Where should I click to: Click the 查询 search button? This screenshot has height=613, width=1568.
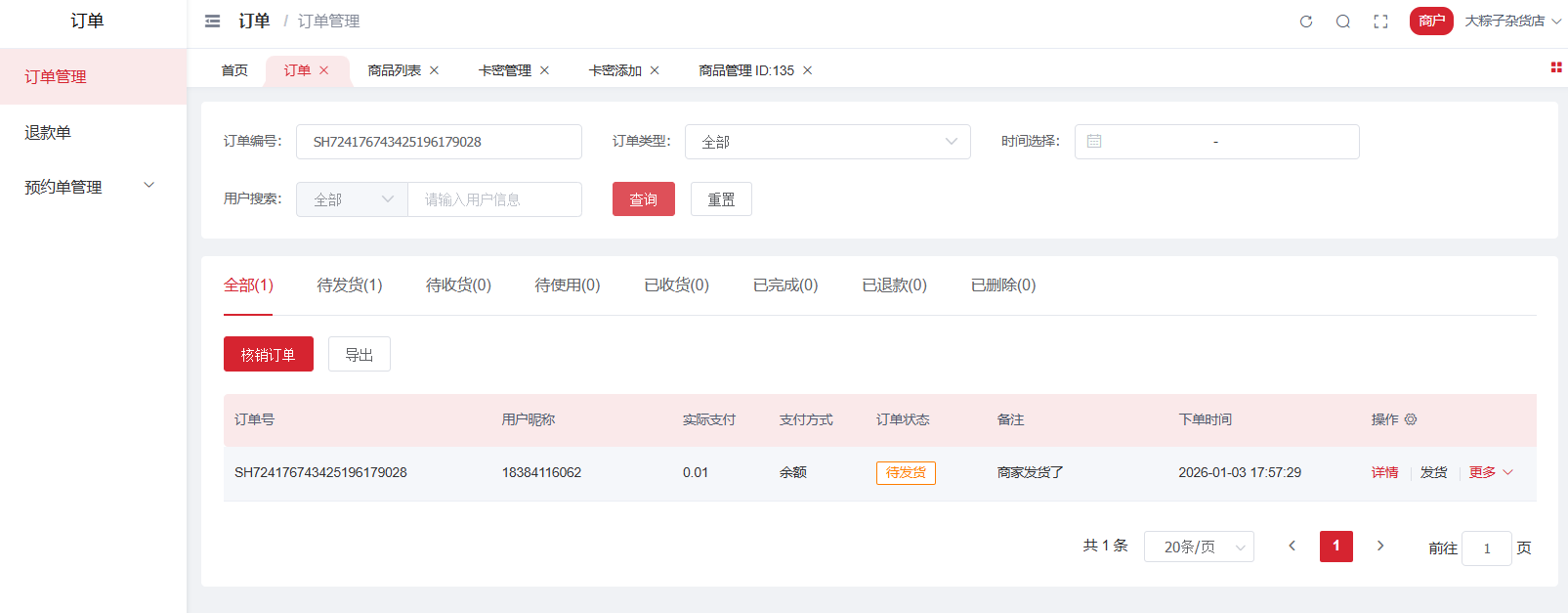[643, 199]
